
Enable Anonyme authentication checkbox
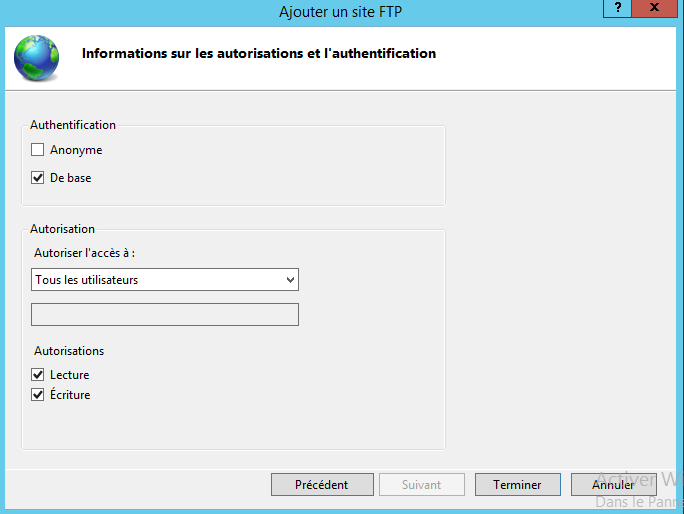[38, 150]
